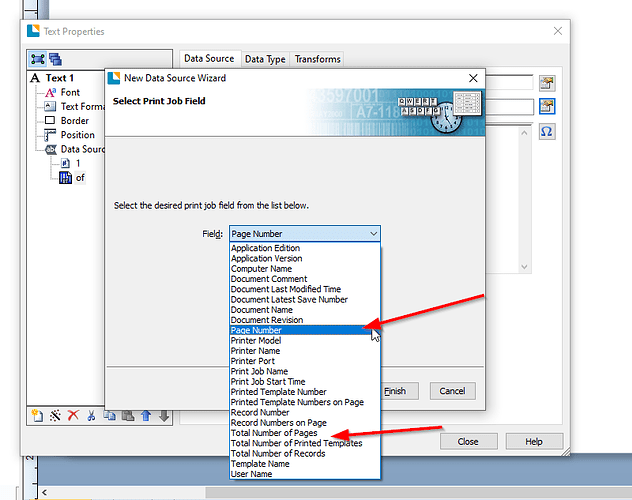Image resolution: width=632 pixels, height=500 pixels.
Task: Open the Data Source tab
Action: point(209,59)
